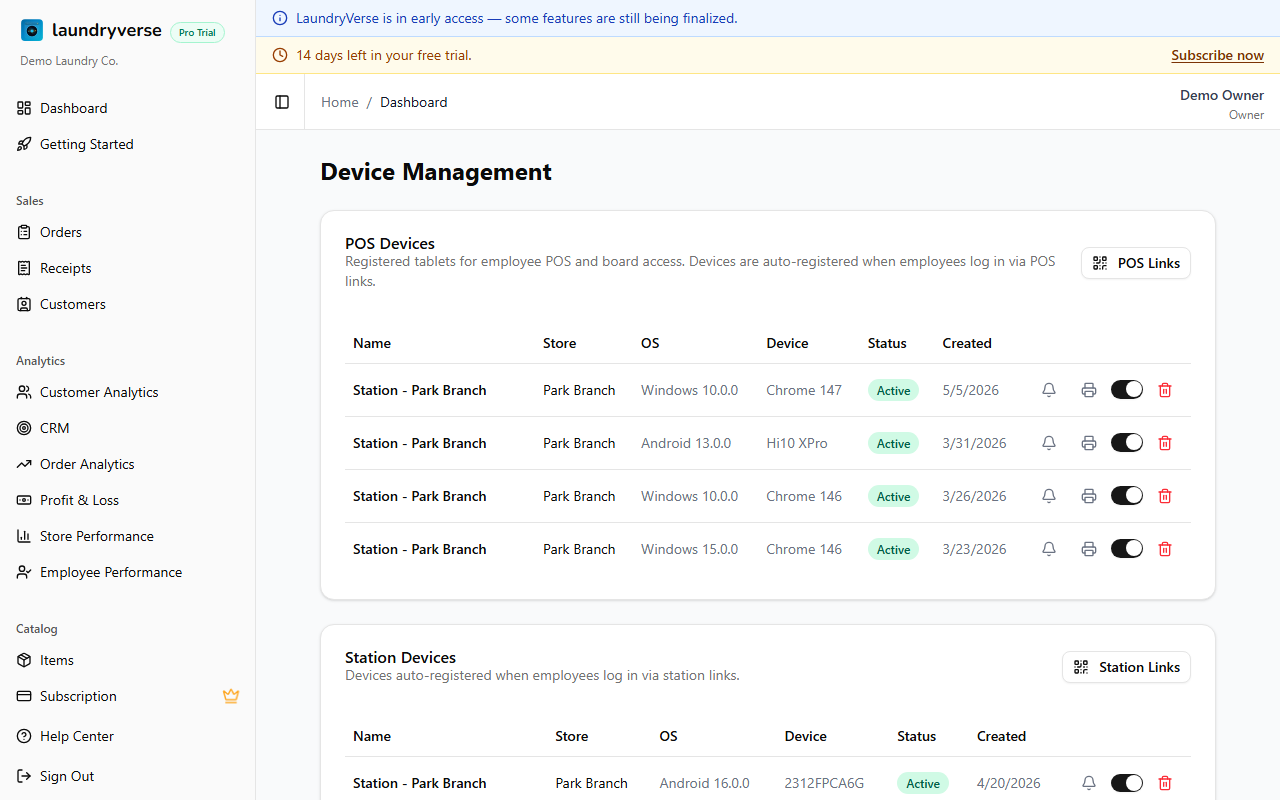Click bell icon for Hi10 XPro device
Viewport: 1280px width, 800px height.
pos(1049,443)
